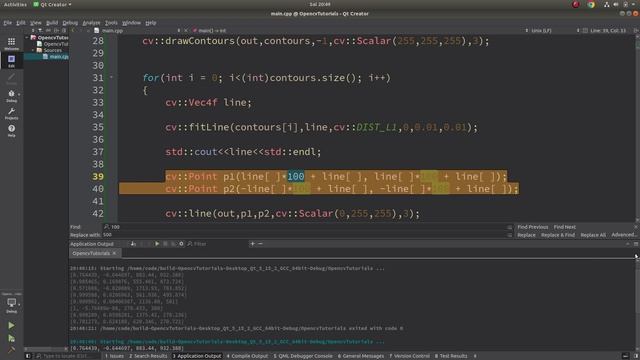Click Replace & Find button
The width and height of the screenshot is (640, 360).
[558, 235]
